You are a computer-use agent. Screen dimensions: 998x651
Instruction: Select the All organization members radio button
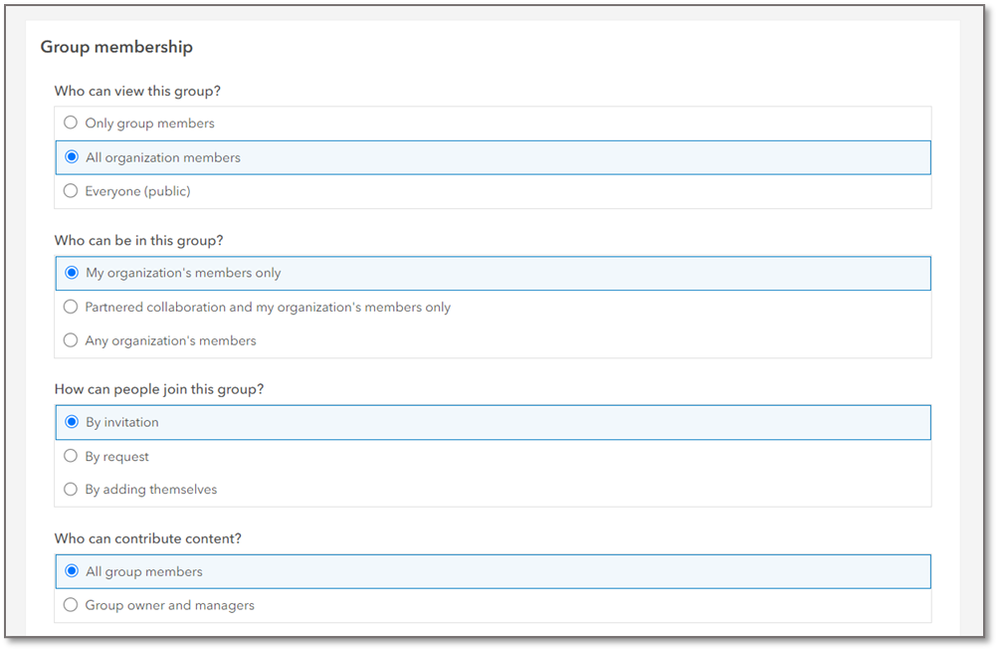(70, 157)
